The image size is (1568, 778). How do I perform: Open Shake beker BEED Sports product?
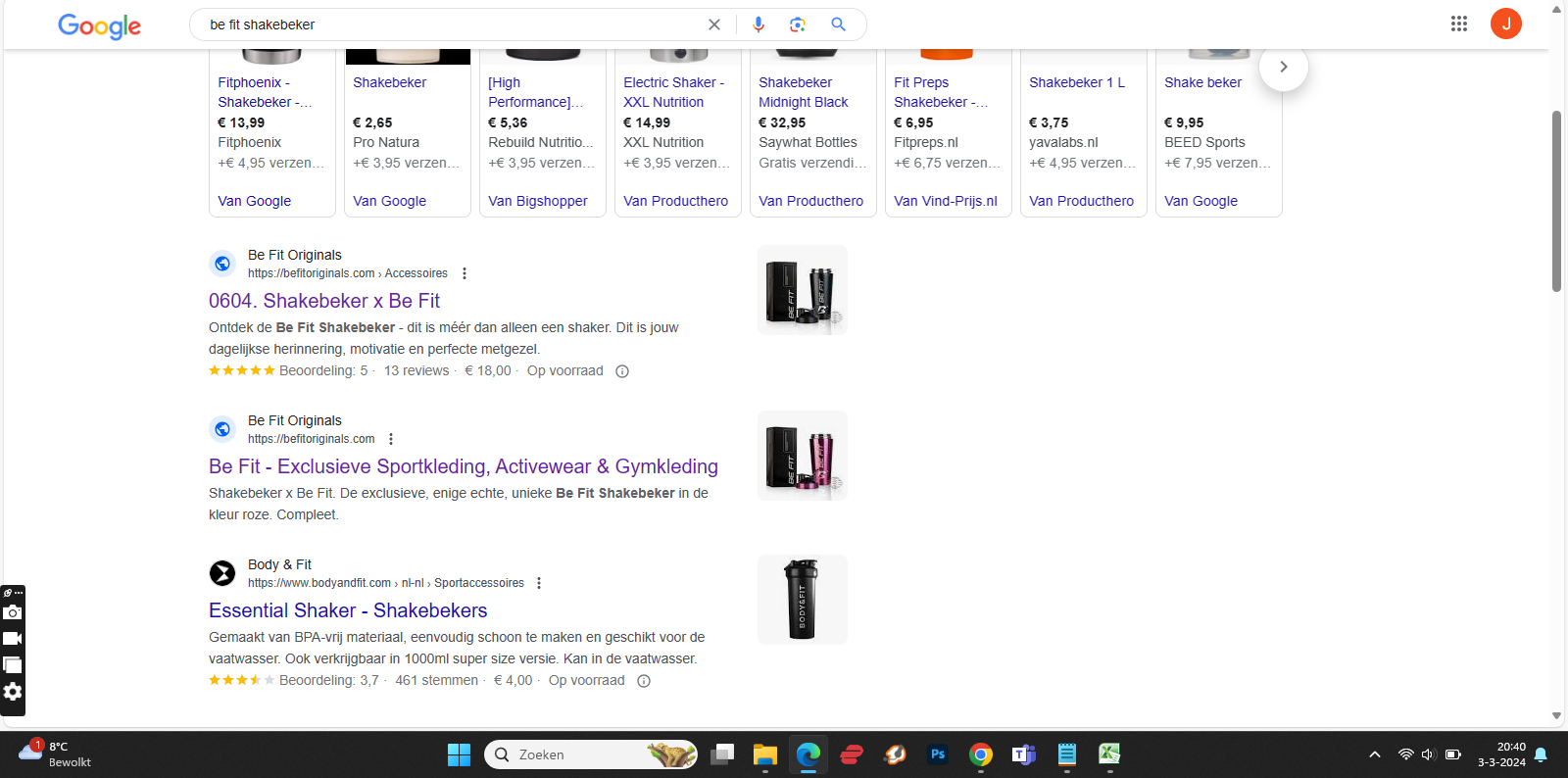point(1202,82)
